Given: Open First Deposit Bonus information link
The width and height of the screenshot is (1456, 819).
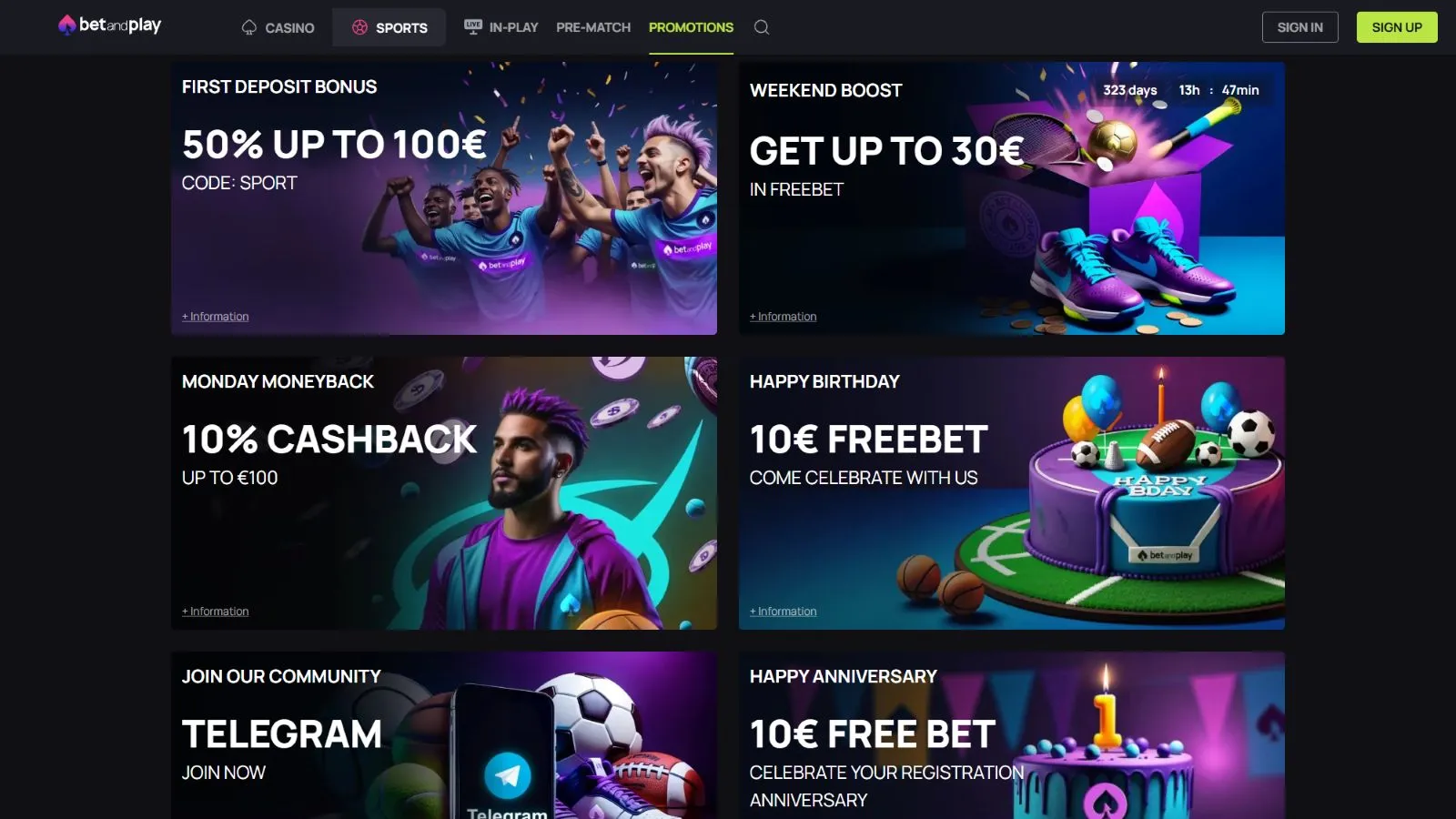Looking at the screenshot, I should point(216,317).
